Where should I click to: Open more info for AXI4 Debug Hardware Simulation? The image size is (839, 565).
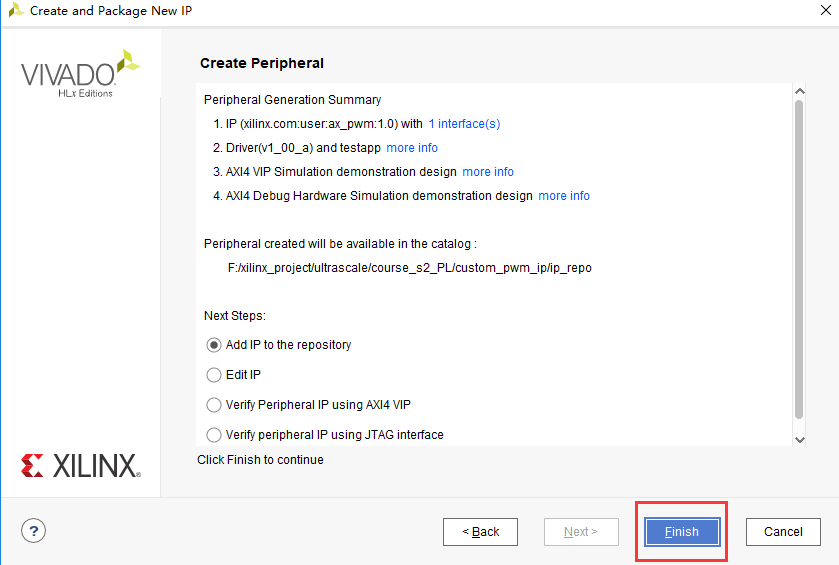tap(564, 196)
